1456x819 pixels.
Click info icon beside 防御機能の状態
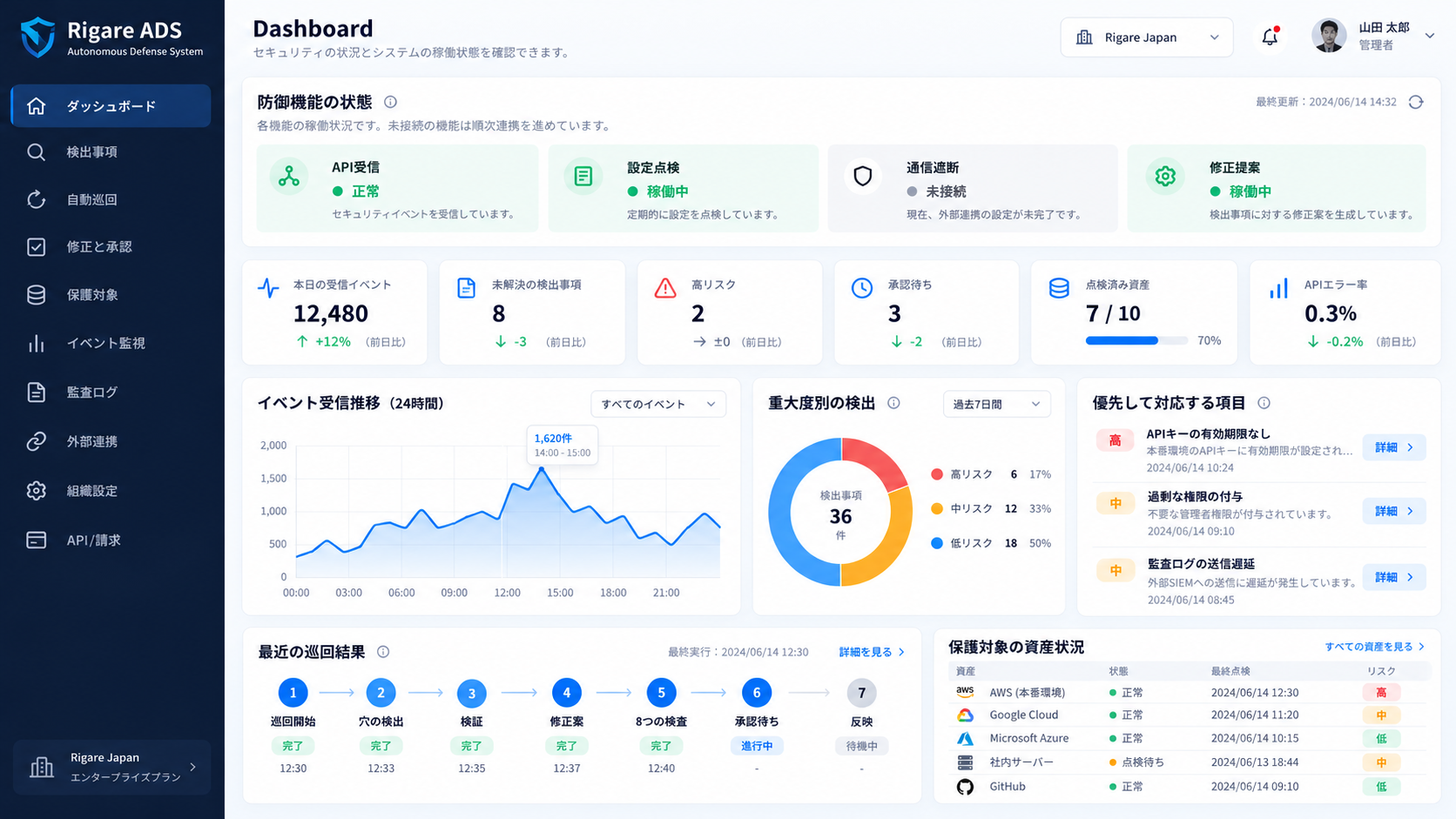(x=391, y=102)
